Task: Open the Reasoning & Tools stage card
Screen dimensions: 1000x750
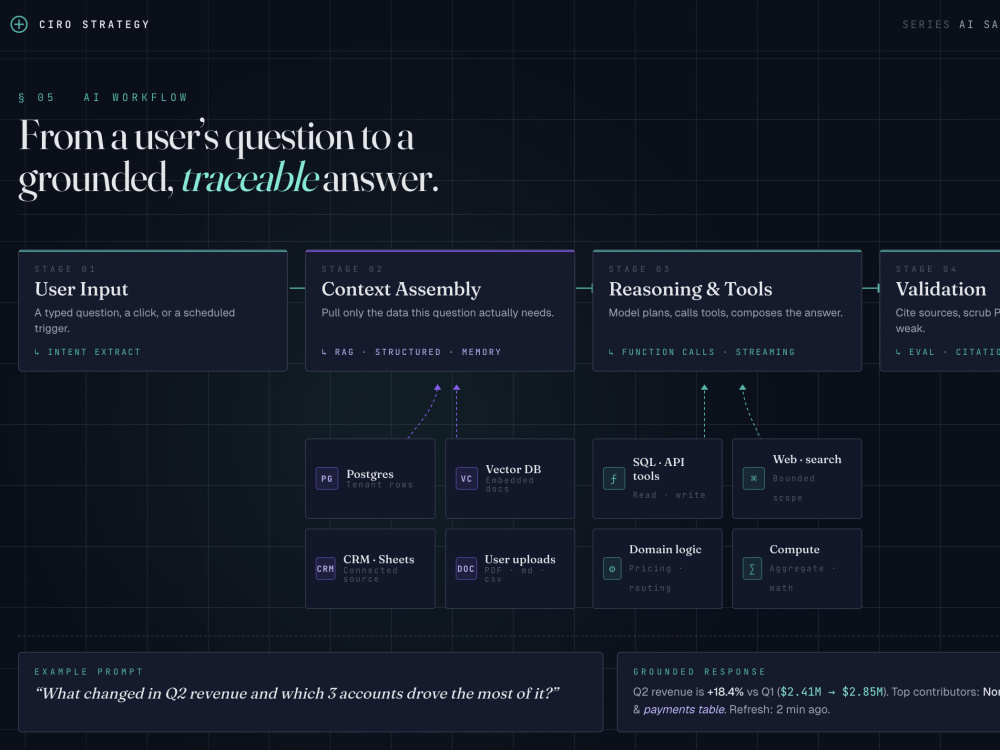Action: pos(727,311)
